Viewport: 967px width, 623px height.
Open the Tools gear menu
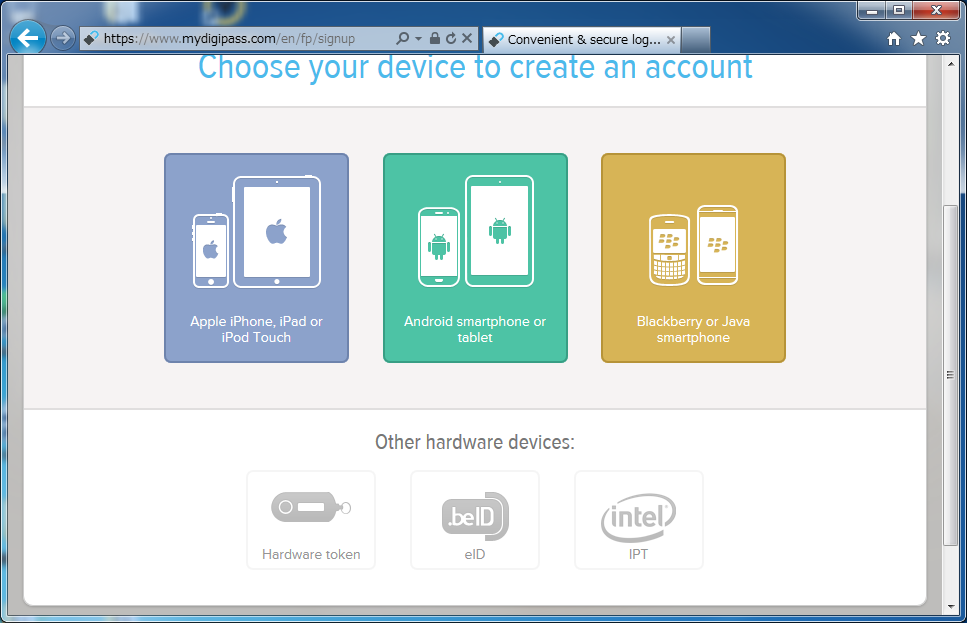point(943,38)
